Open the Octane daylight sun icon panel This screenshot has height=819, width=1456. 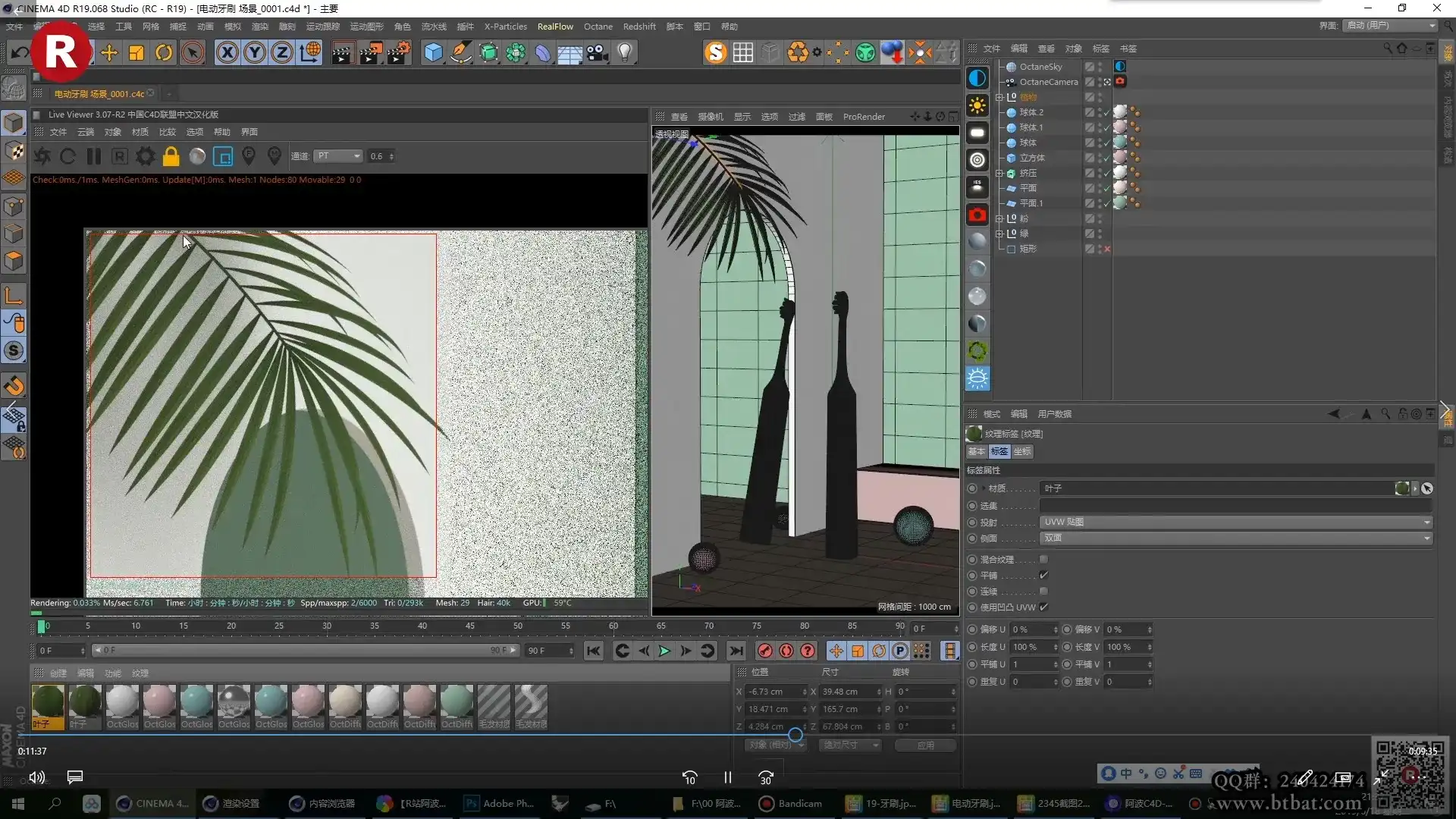pyautogui.click(x=977, y=105)
